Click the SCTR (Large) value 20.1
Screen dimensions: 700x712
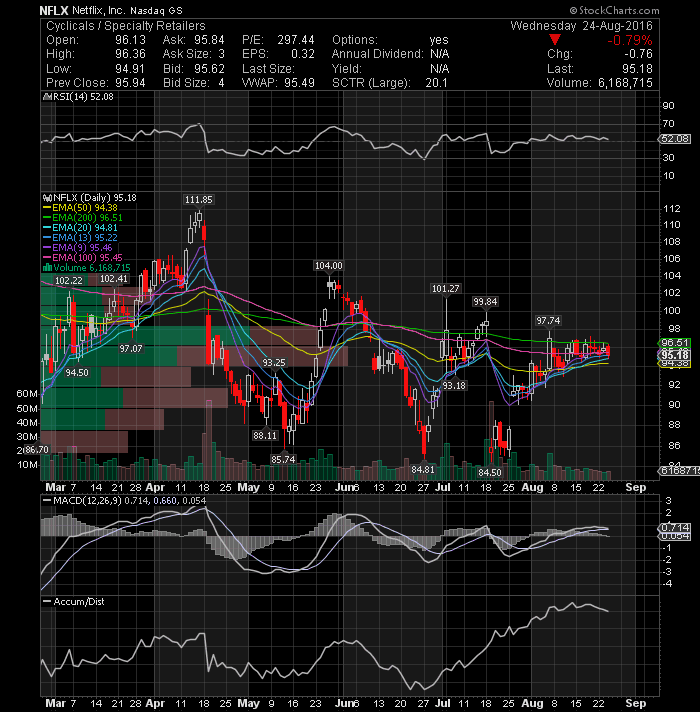point(436,83)
